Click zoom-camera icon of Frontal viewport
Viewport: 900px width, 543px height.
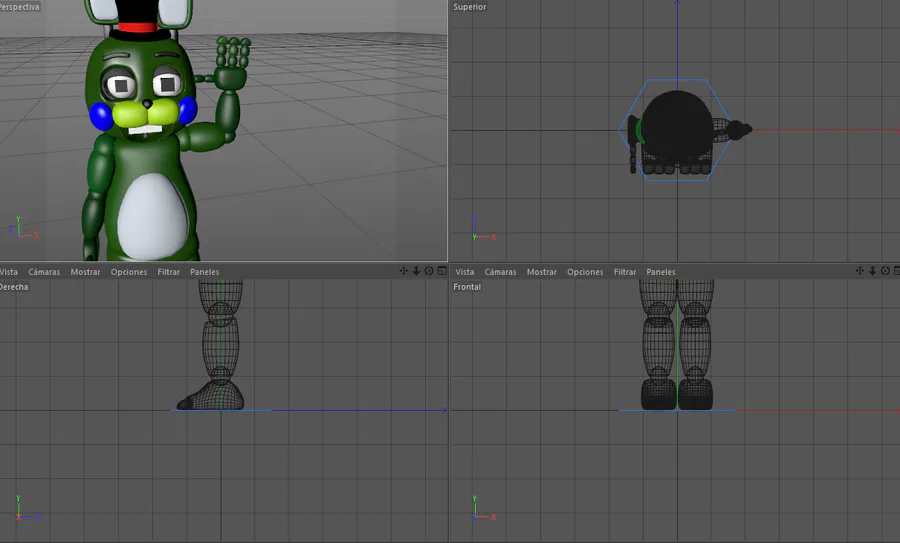point(872,271)
